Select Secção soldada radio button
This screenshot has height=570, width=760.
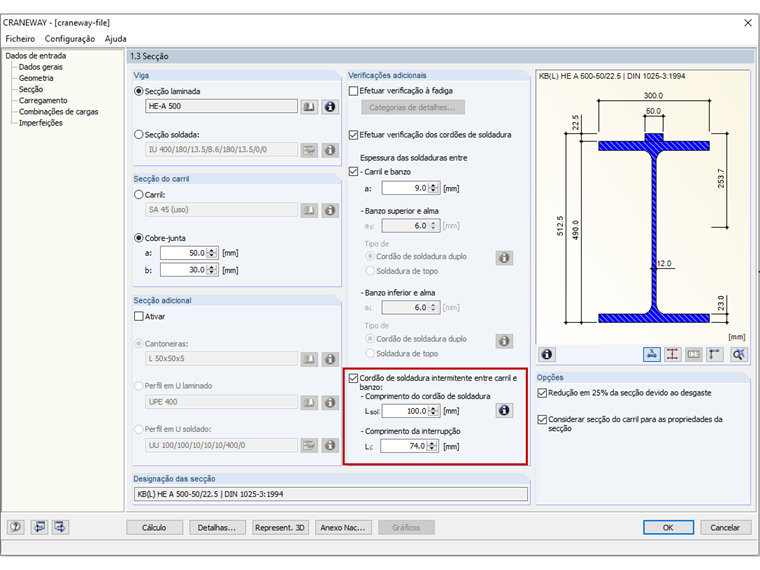tap(139, 134)
